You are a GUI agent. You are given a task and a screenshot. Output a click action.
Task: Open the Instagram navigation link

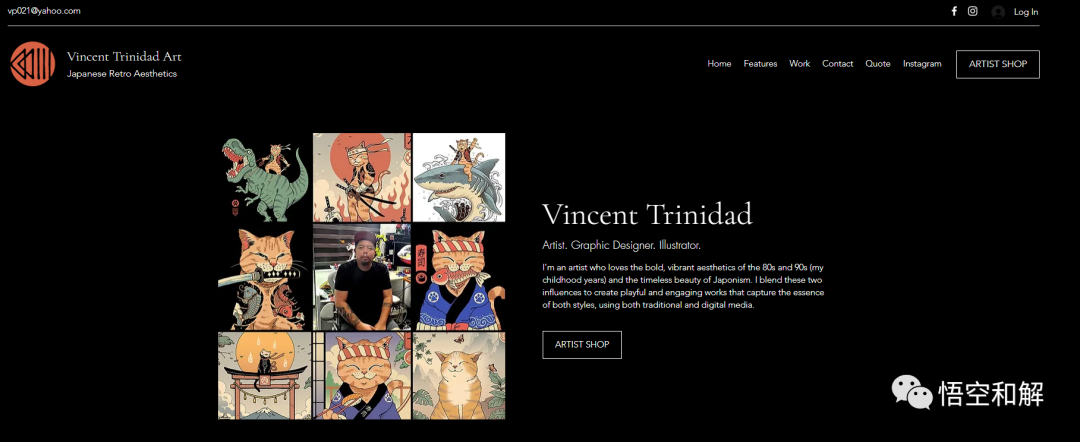(922, 64)
